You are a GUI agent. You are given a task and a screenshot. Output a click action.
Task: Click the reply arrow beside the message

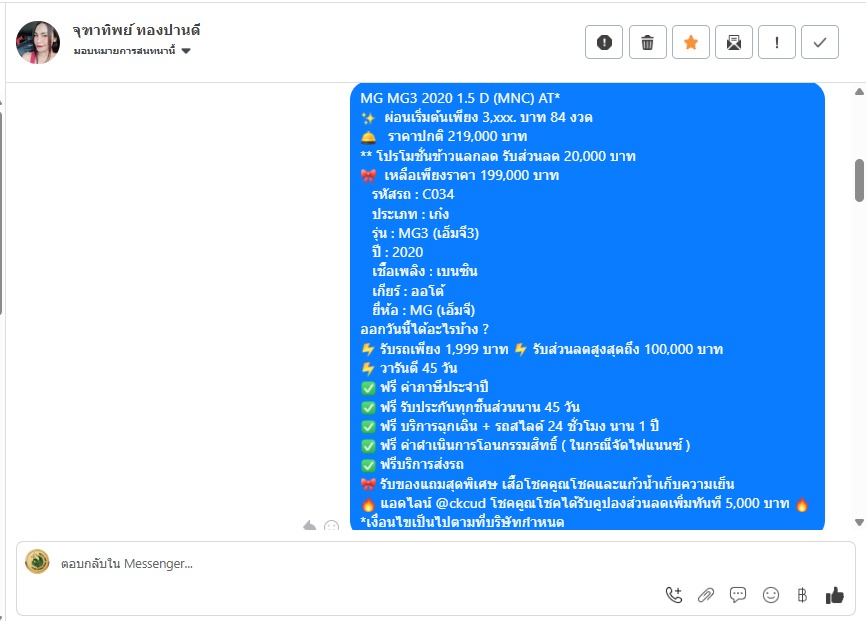click(x=309, y=525)
